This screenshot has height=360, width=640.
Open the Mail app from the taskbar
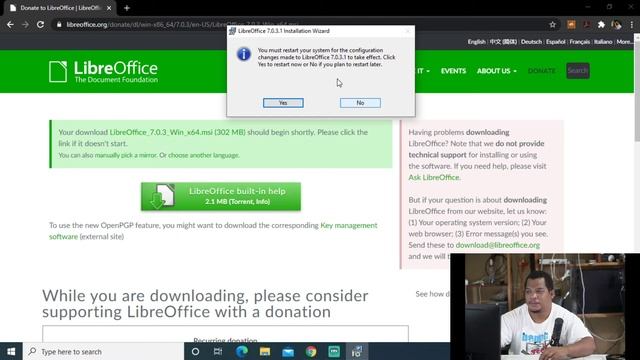(288, 351)
